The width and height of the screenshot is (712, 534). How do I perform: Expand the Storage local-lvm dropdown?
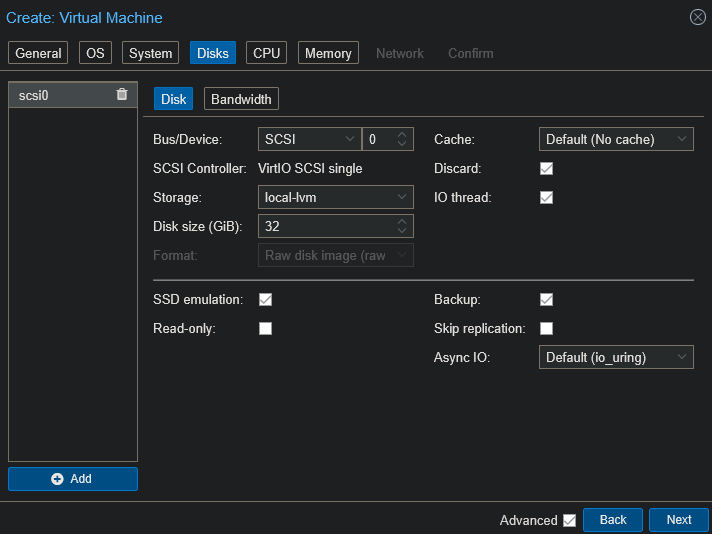[335, 198]
